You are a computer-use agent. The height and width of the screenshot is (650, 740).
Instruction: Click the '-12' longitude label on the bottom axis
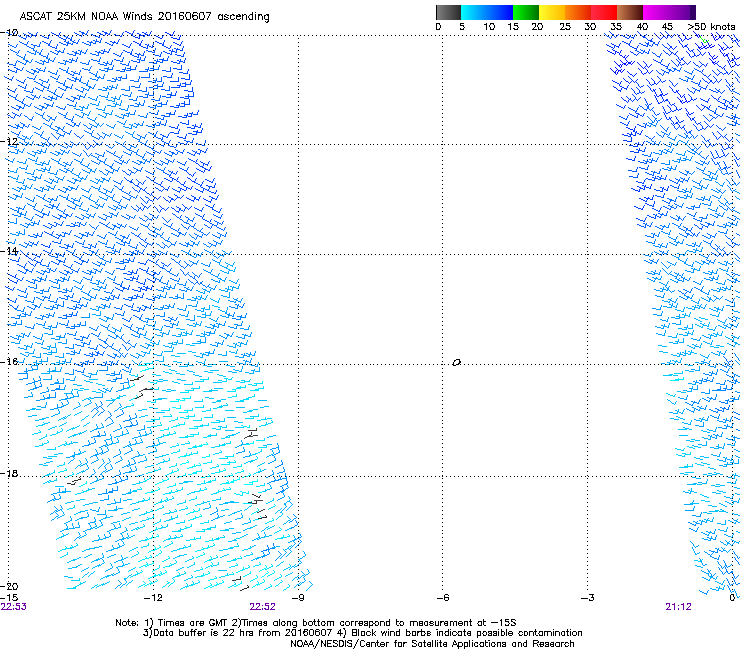pos(153,598)
